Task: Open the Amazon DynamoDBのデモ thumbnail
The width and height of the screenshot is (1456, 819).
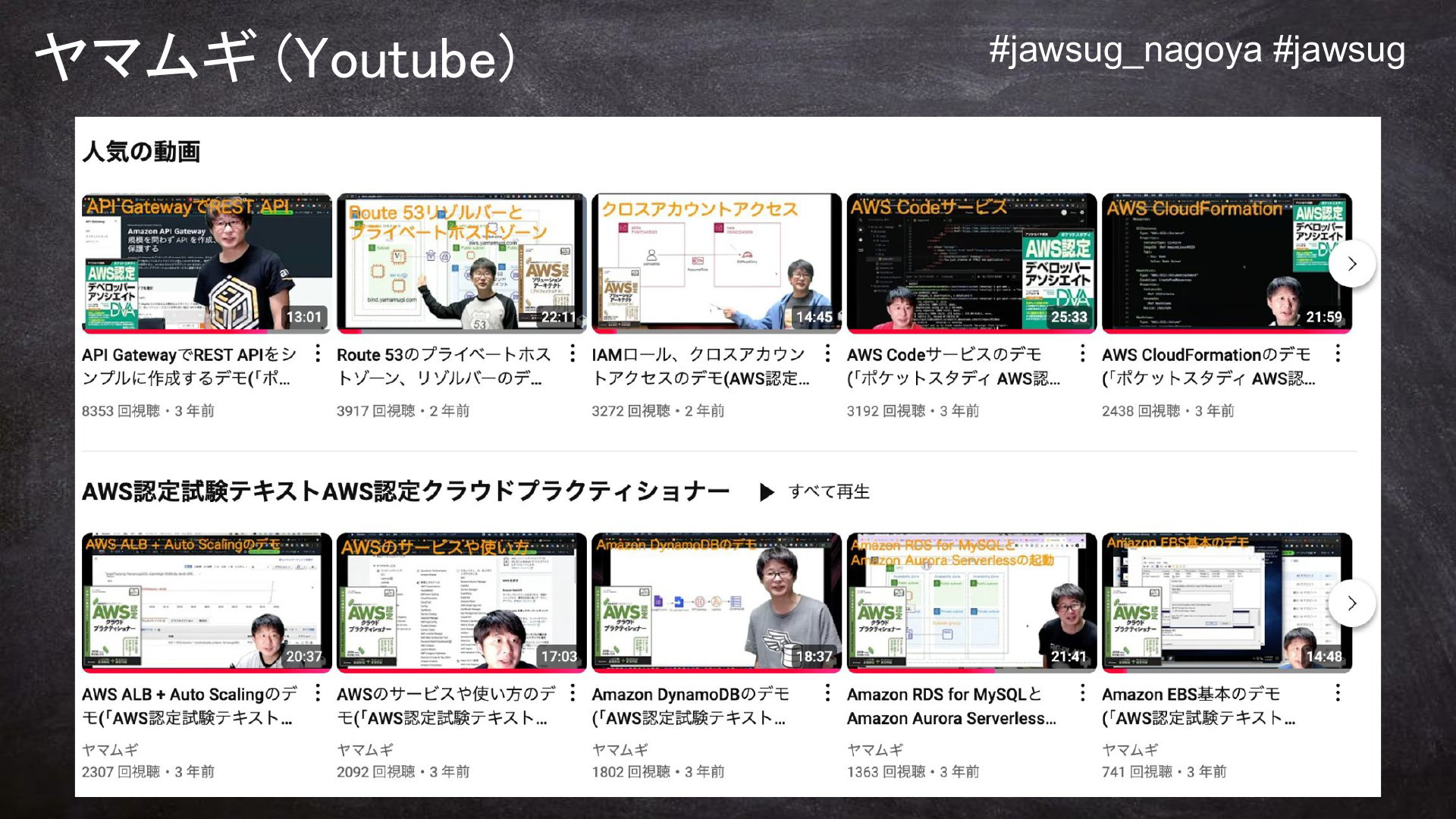Action: (x=717, y=603)
